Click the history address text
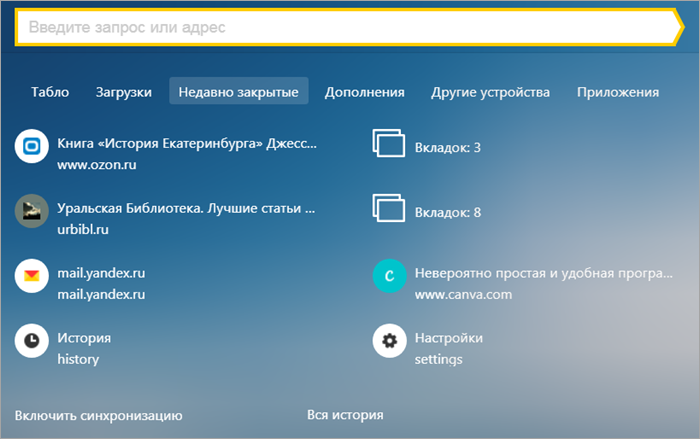This screenshot has height=439, width=700. [x=78, y=359]
